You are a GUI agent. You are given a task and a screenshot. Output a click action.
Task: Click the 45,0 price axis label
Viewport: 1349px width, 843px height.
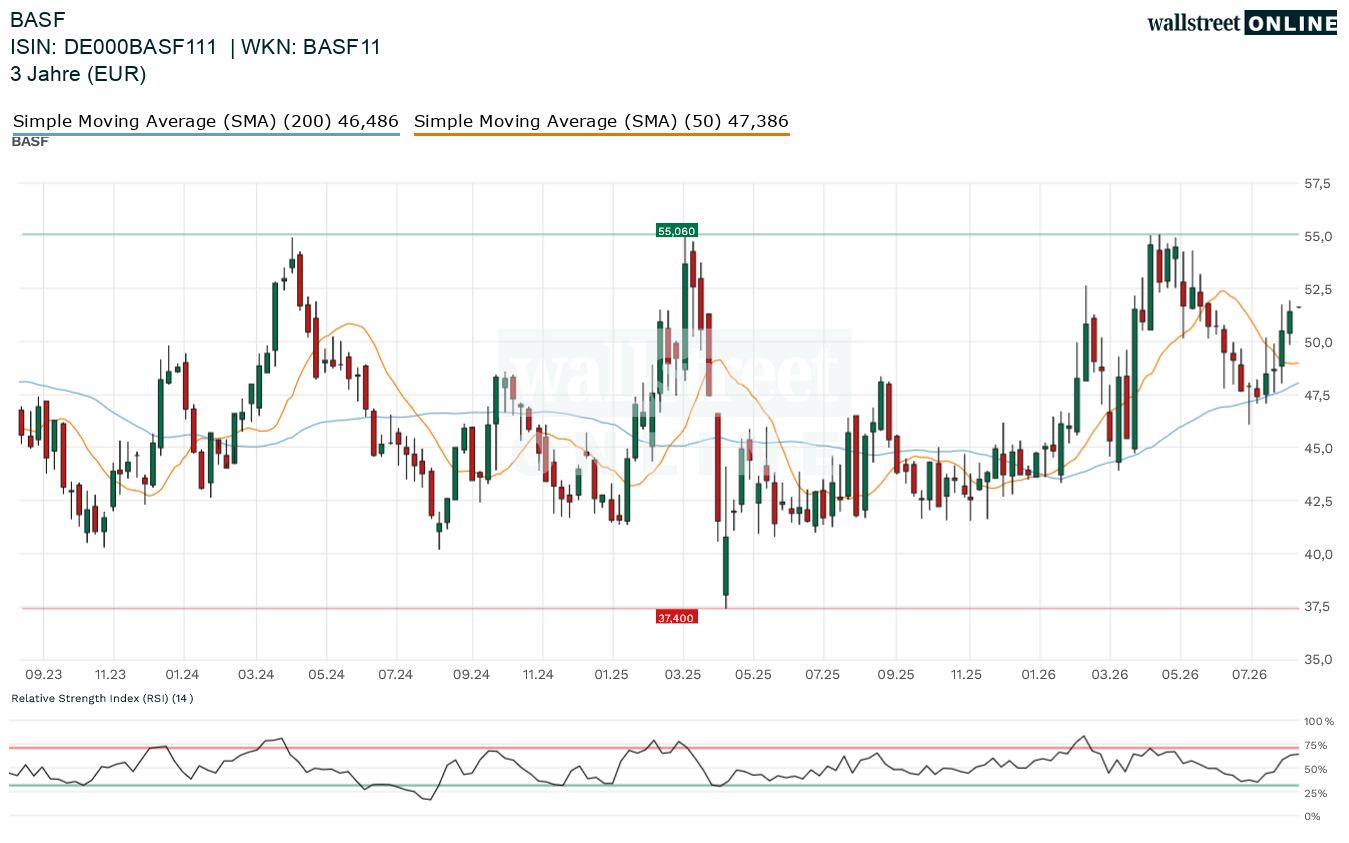1318,449
